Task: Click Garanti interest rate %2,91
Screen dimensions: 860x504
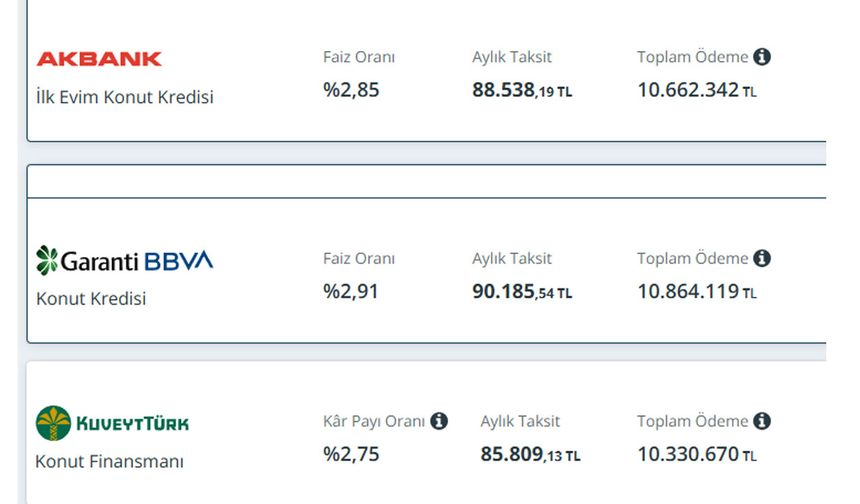Action: coord(351,292)
